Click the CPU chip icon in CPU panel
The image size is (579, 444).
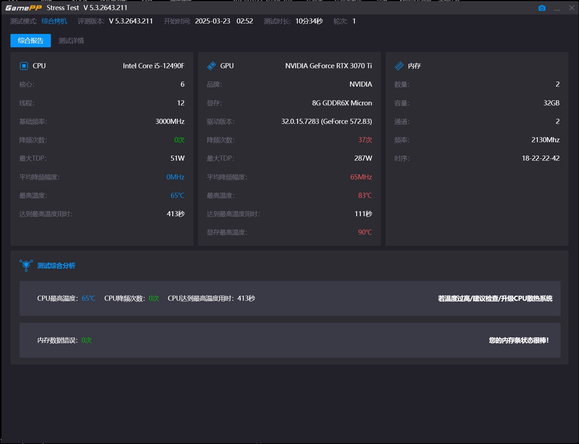(24, 66)
